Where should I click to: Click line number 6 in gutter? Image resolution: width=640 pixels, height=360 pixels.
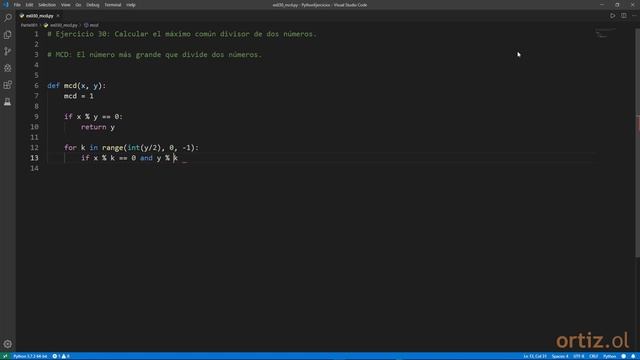(36, 86)
